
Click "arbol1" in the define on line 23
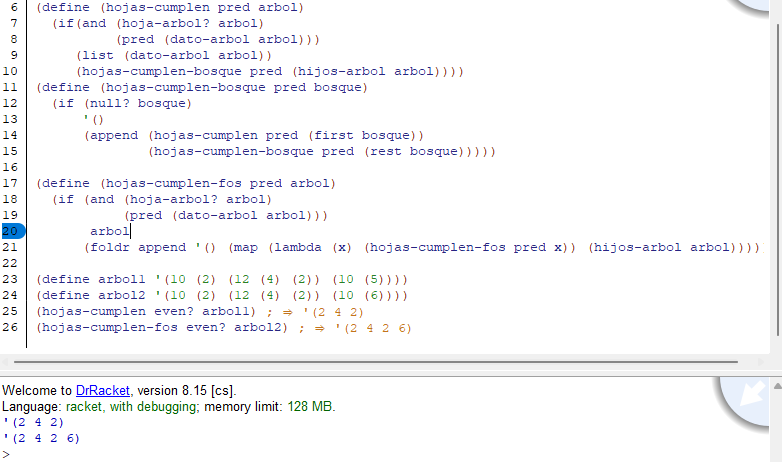122,279
